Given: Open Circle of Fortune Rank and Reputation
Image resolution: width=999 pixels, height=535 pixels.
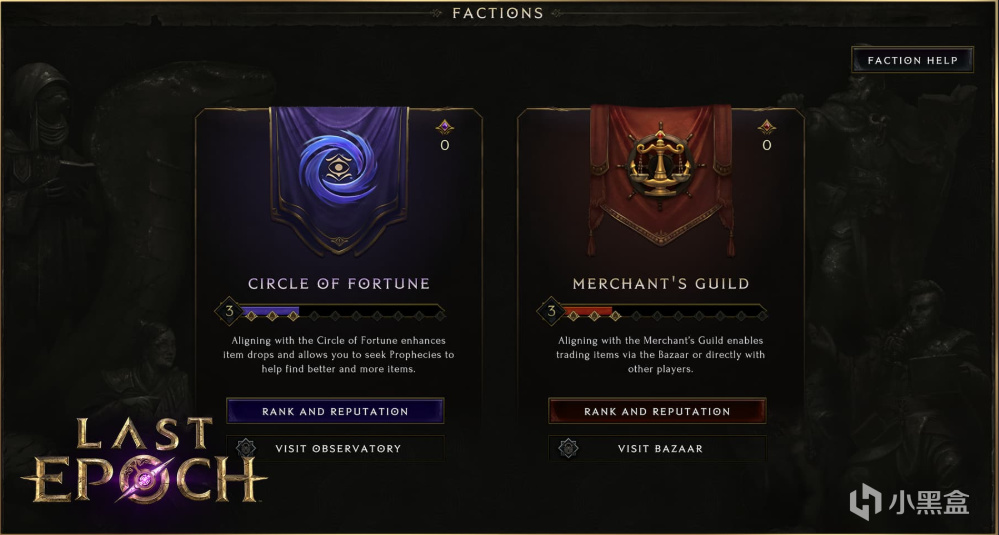Looking at the screenshot, I should click(335, 411).
